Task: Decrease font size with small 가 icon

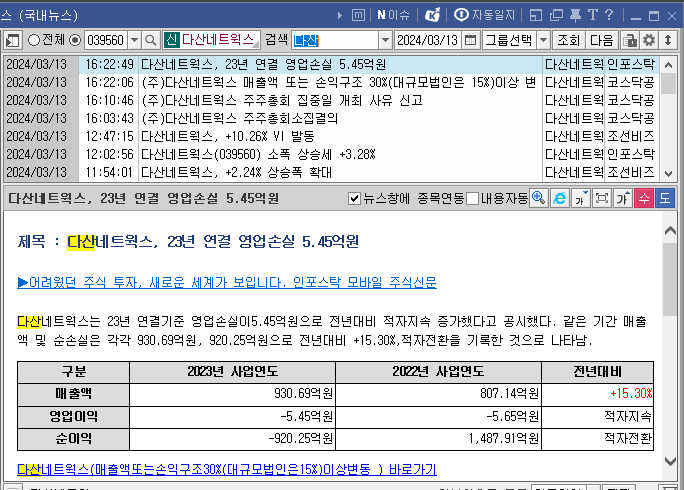Action: [581, 199]
